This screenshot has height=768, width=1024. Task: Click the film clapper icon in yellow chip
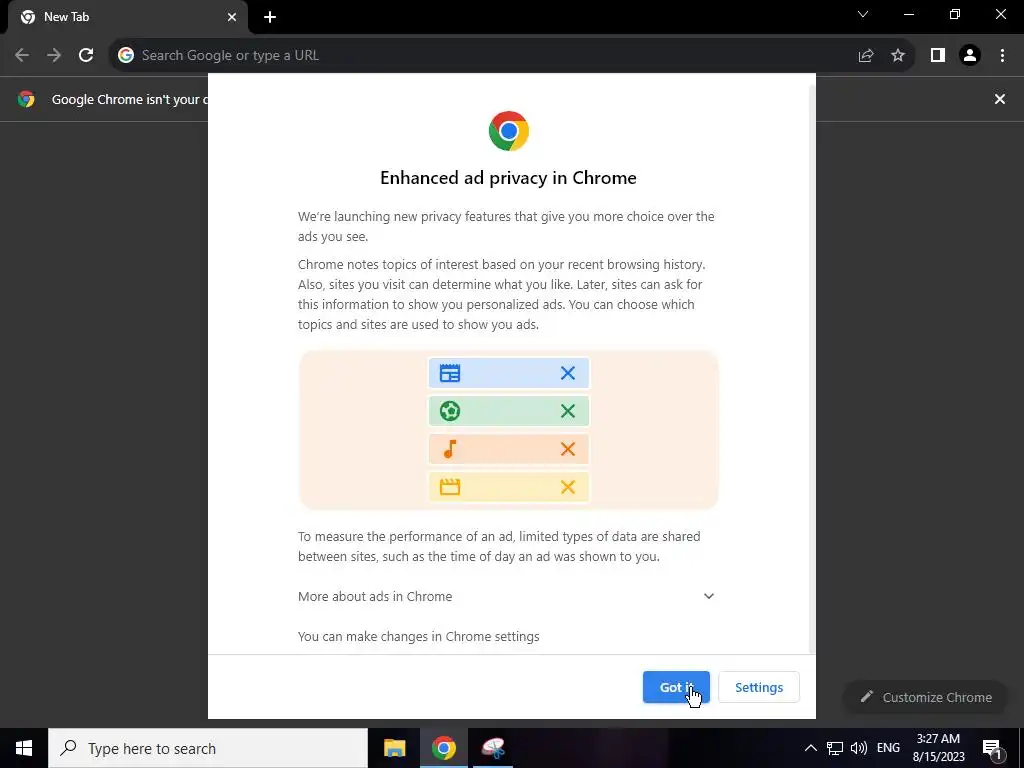[x=450, y=487]
